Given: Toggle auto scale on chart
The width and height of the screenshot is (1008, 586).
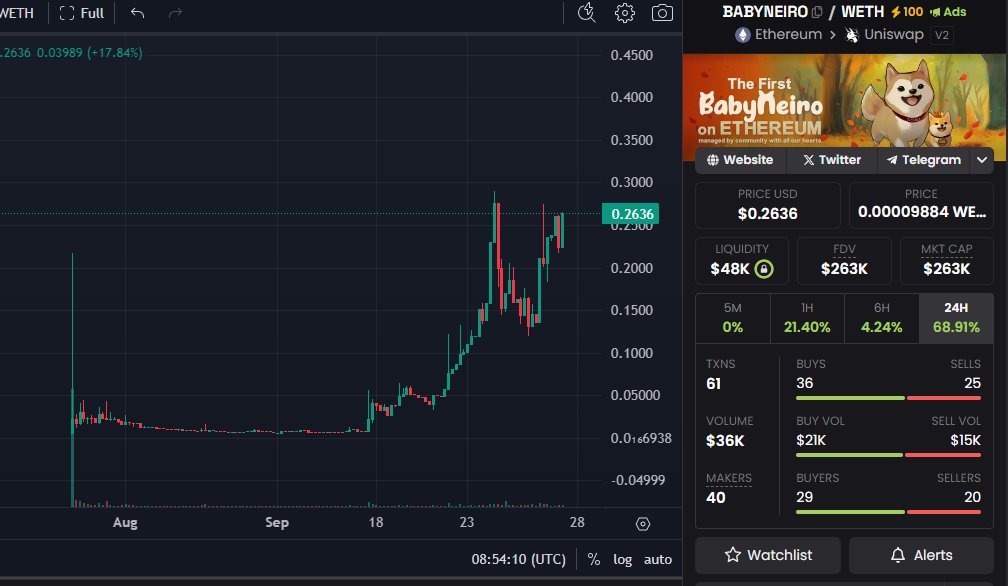Looking at the screenshot, I should 658,560.
